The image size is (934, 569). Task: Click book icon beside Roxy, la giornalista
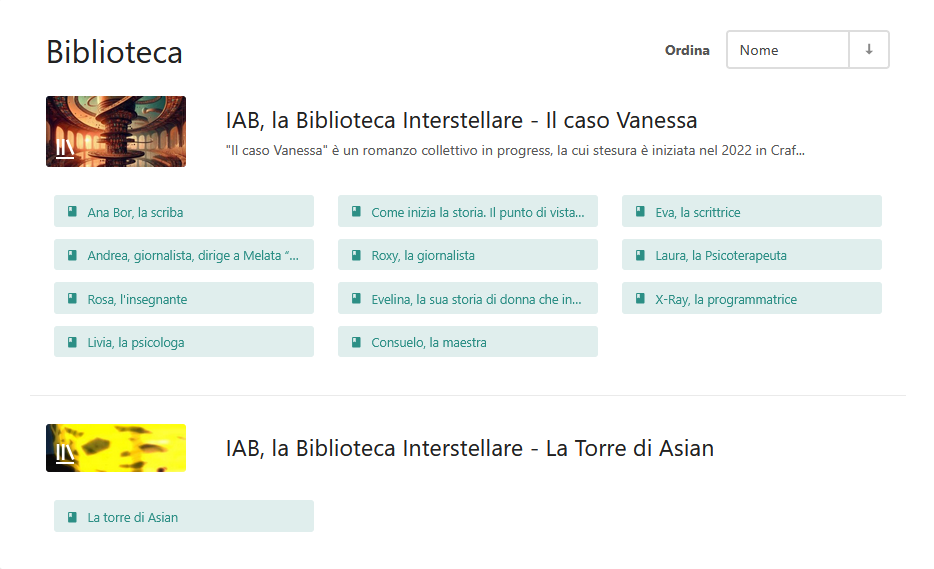pyautogui.click(x=356, y=255)
